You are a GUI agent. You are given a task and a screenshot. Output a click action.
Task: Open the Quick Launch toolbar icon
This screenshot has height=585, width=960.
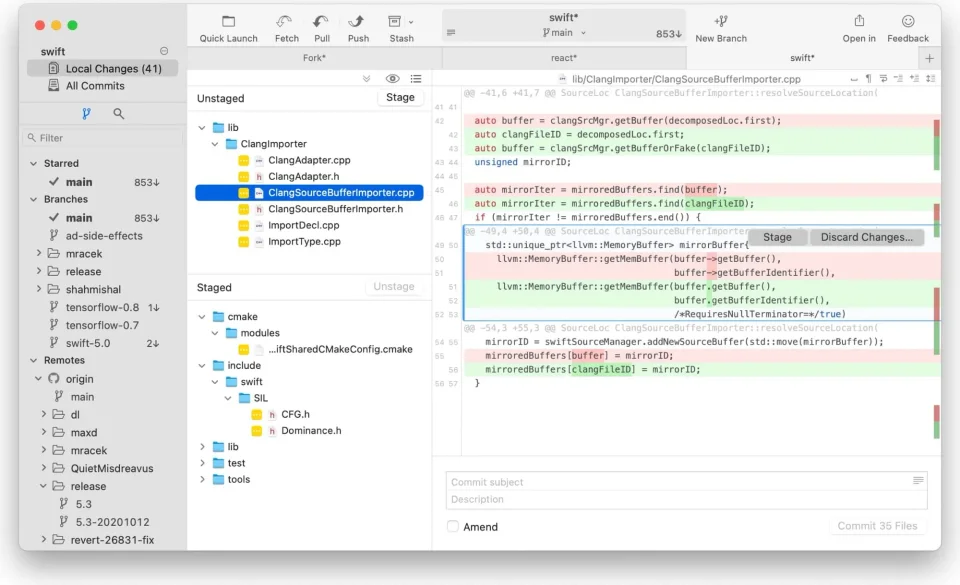[228, 22]
